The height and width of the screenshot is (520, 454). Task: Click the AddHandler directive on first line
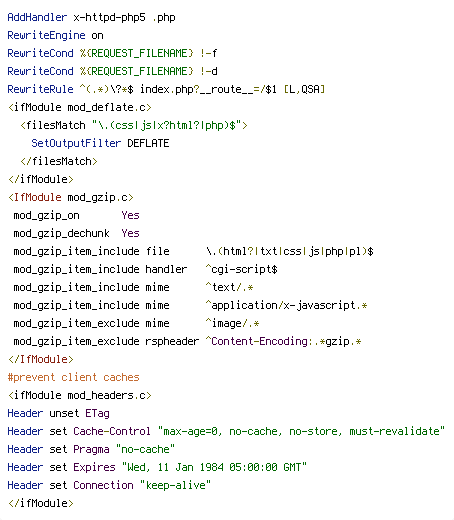37,17
